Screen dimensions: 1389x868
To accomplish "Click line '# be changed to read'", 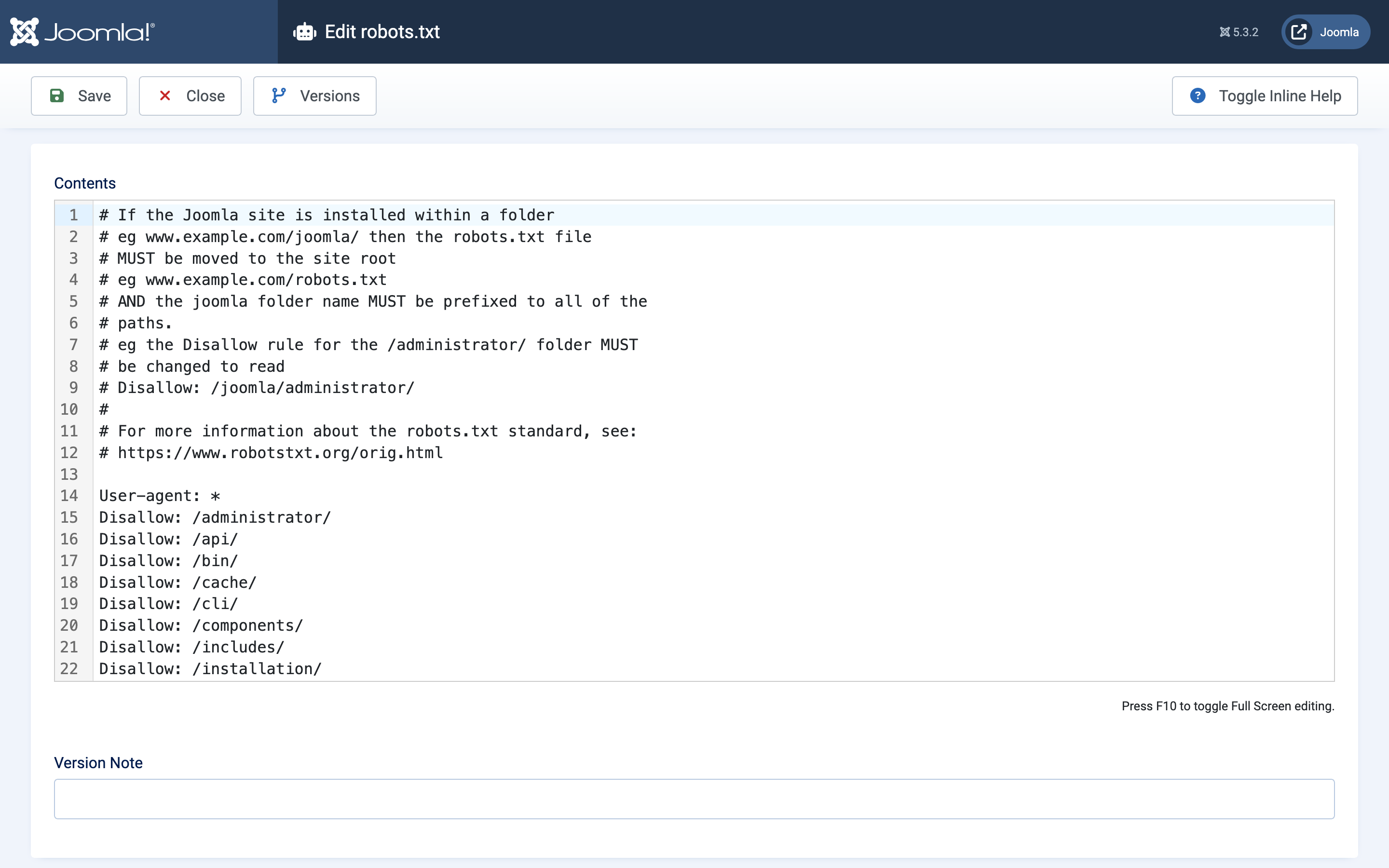I will coord(191,366).
